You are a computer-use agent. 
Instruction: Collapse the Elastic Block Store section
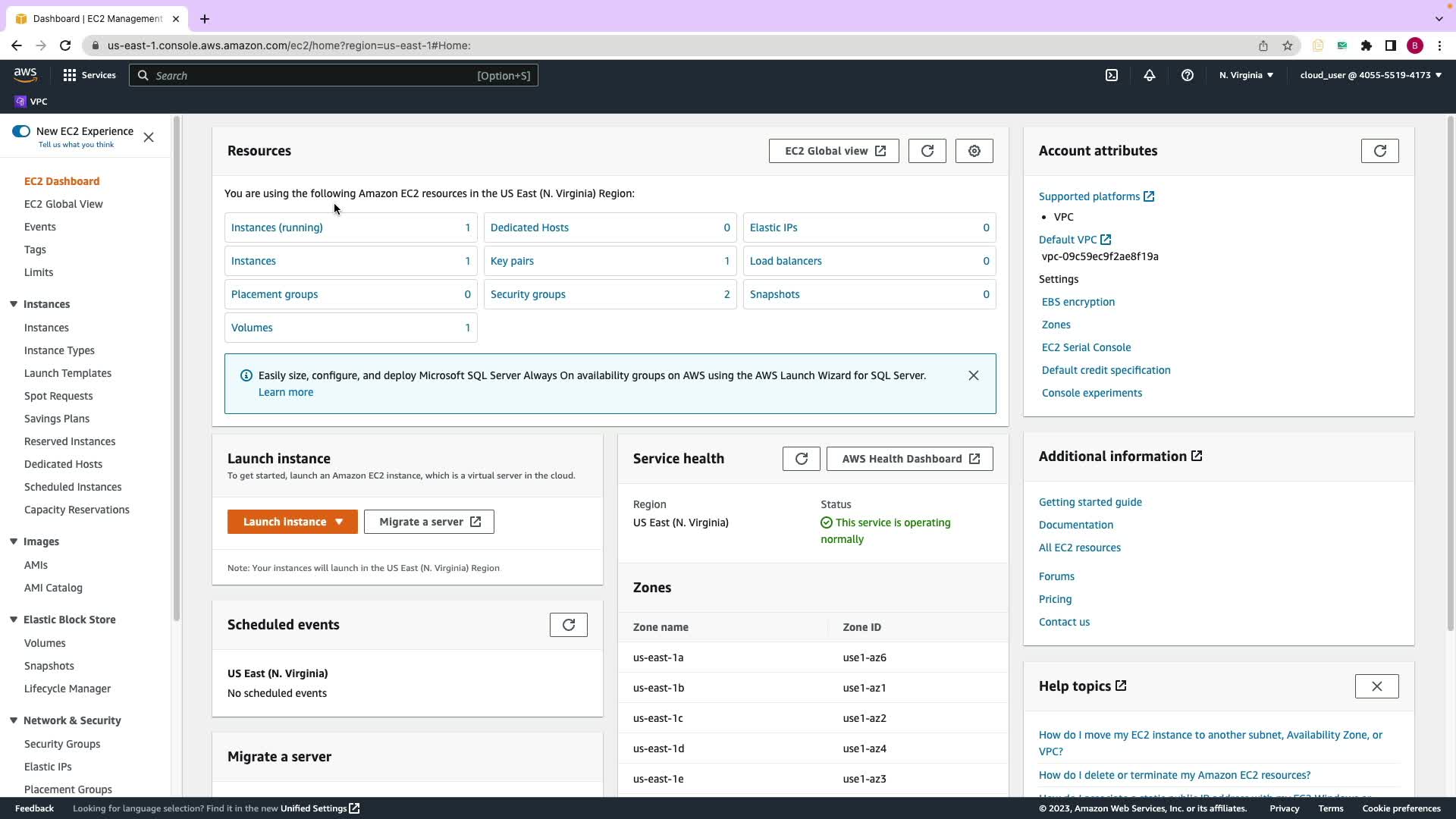[x=14, y=620]
